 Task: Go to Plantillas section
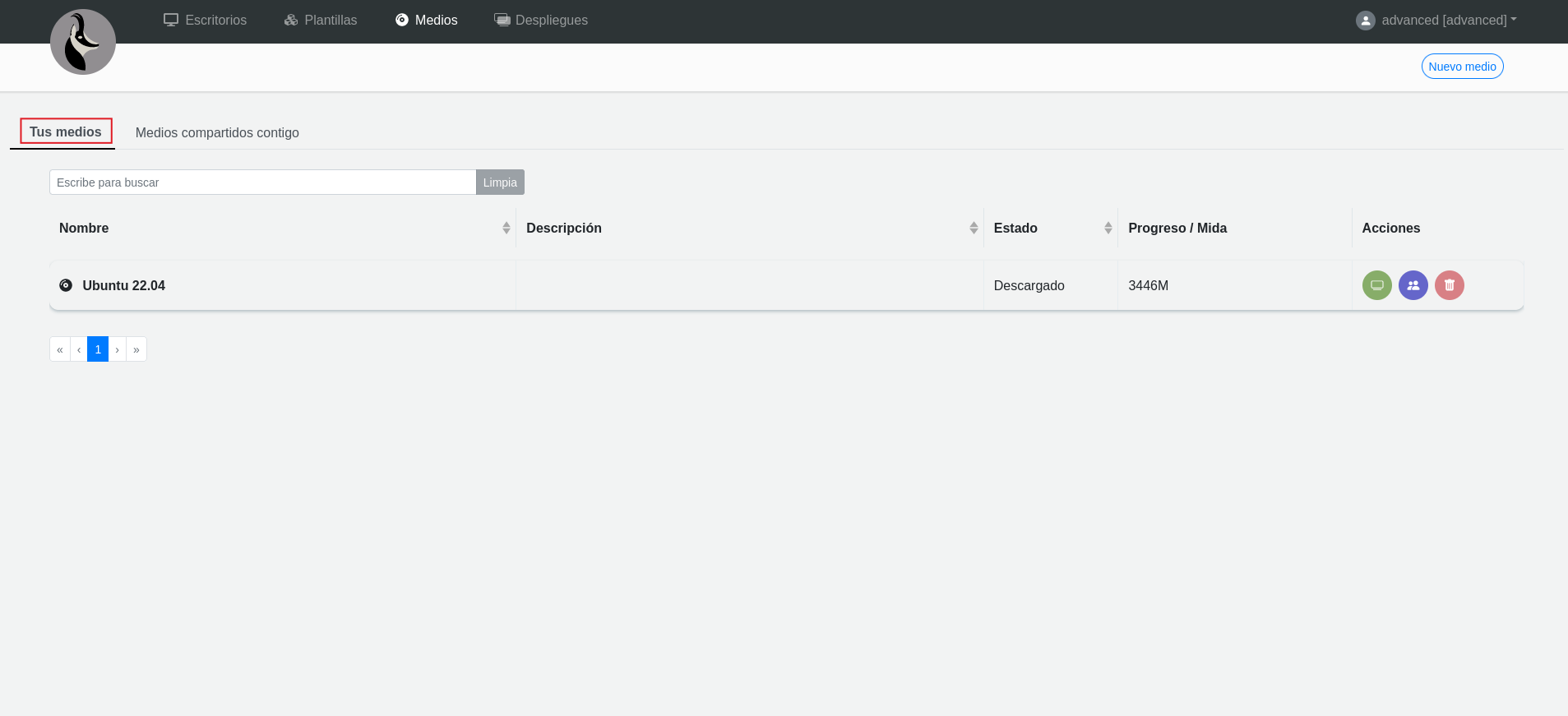(321, 21)
